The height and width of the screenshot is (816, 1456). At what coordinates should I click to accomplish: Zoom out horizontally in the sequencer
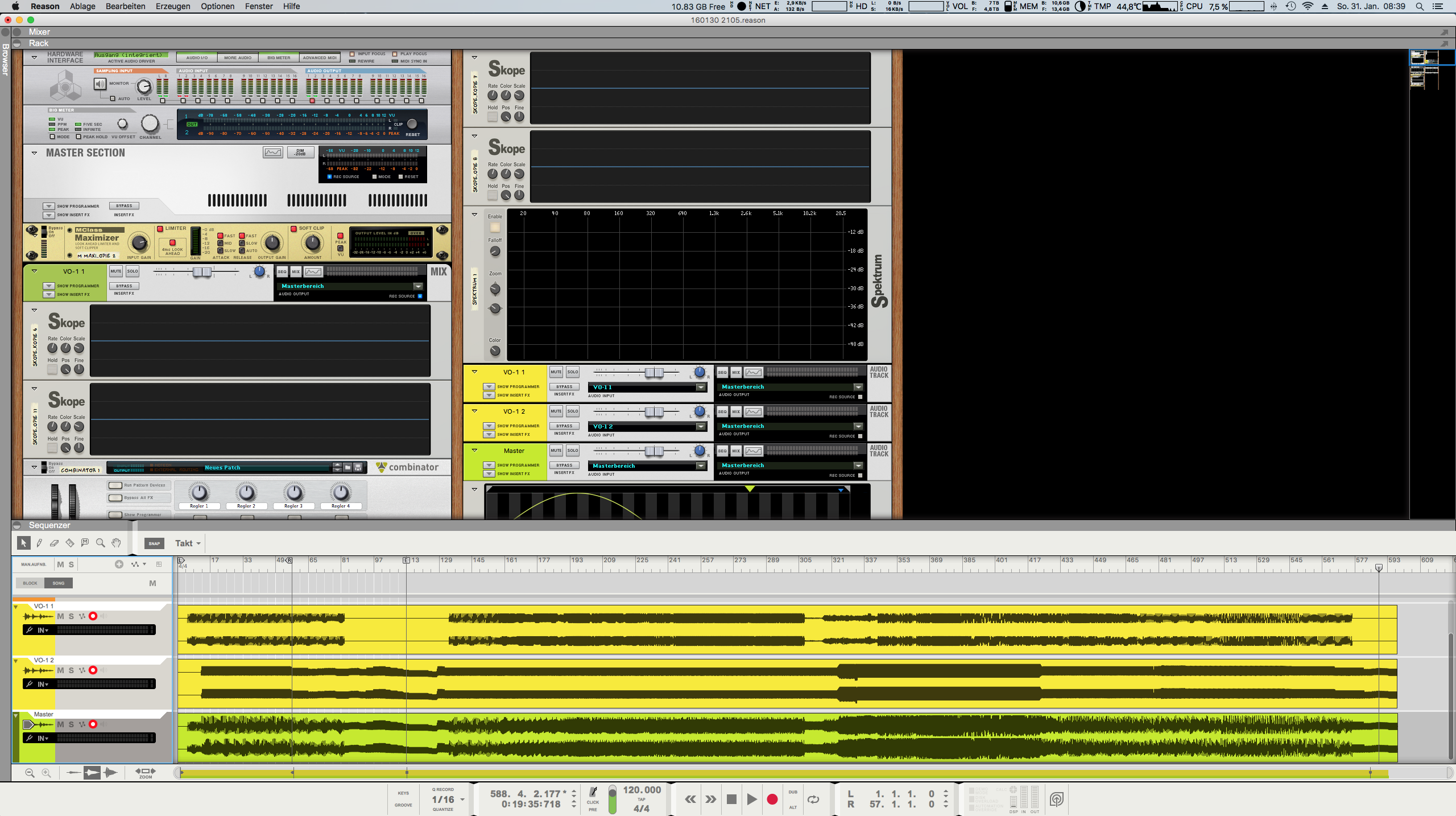click(30, 773)
